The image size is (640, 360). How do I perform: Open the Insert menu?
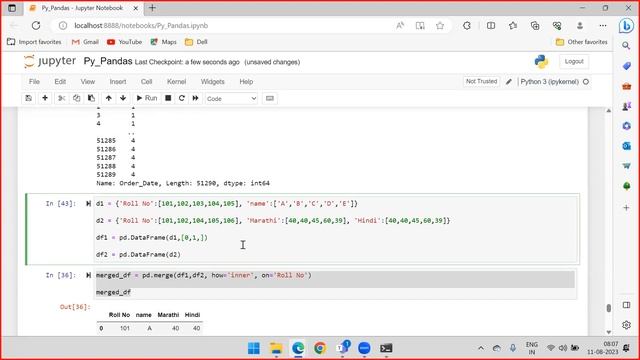click(118, 82)
